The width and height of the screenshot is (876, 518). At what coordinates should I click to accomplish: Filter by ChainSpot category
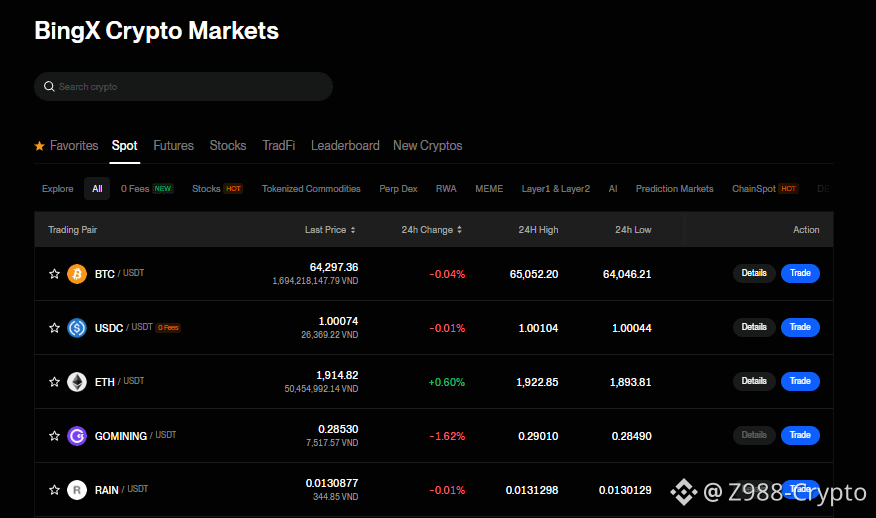click(x=765, y=189)
